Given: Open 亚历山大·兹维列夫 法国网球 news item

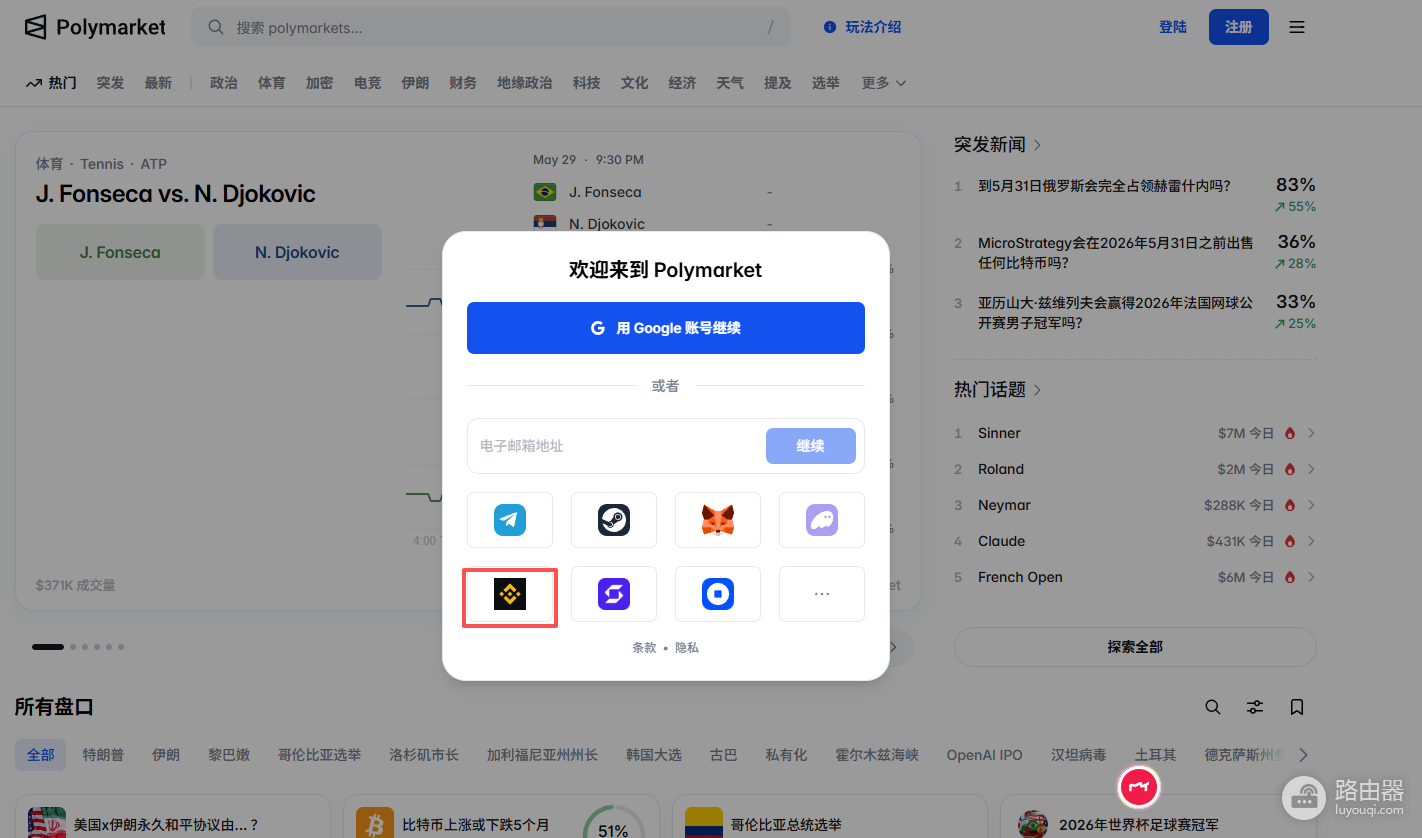Looking at the screenshot, I should [x=1115, y=313].
